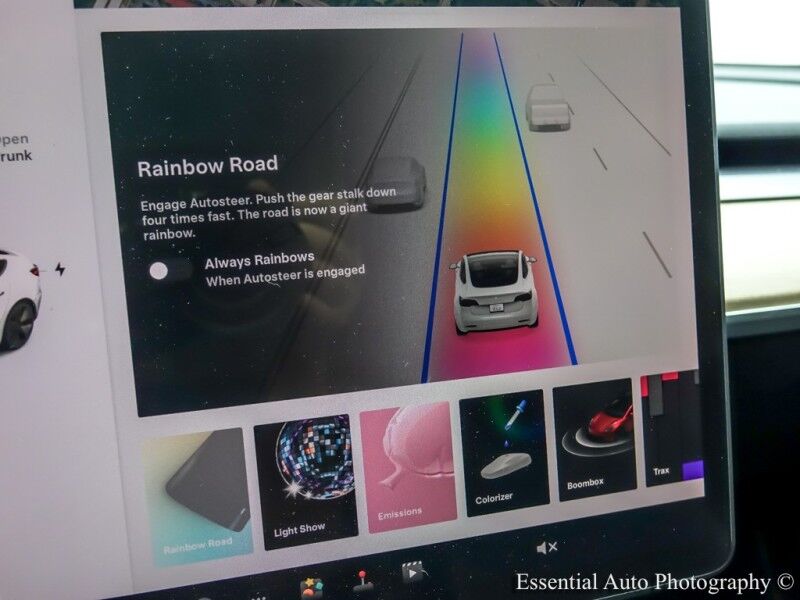The width and height of the screenshot is (800, 600).
Task: Open the Trax music tile
Action: point(673,430)
